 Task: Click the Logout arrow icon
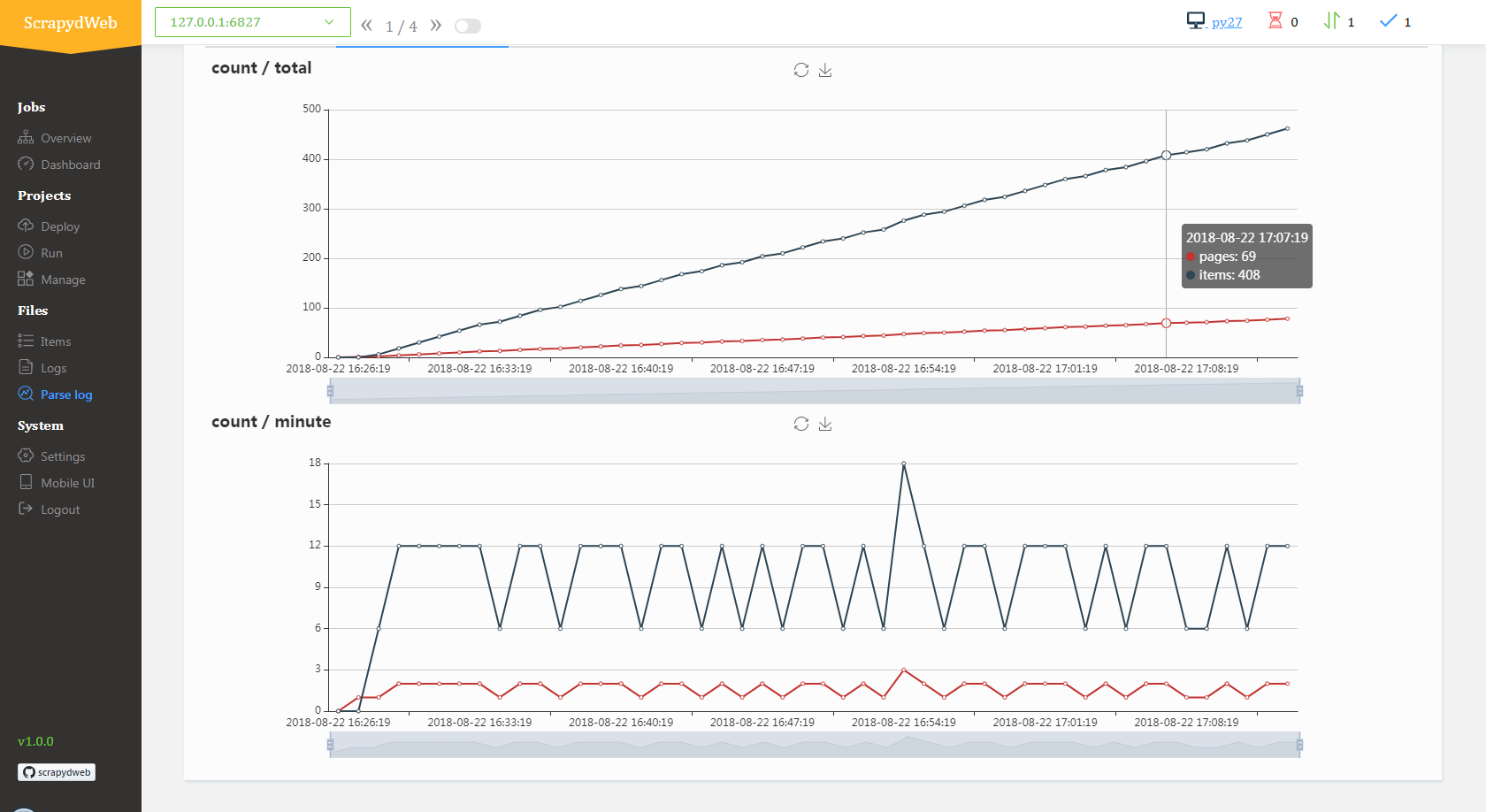point(26,509)
